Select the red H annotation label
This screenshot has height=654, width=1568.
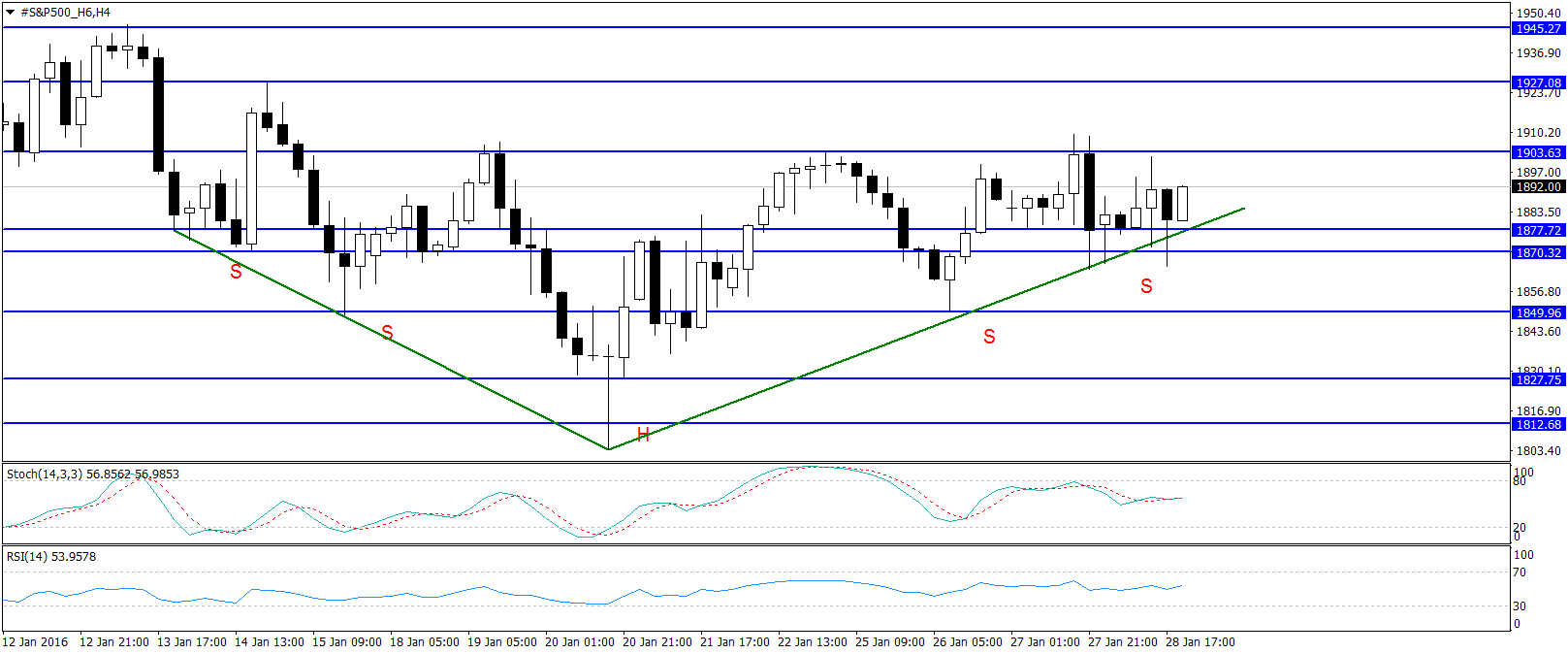pos(643,434)
